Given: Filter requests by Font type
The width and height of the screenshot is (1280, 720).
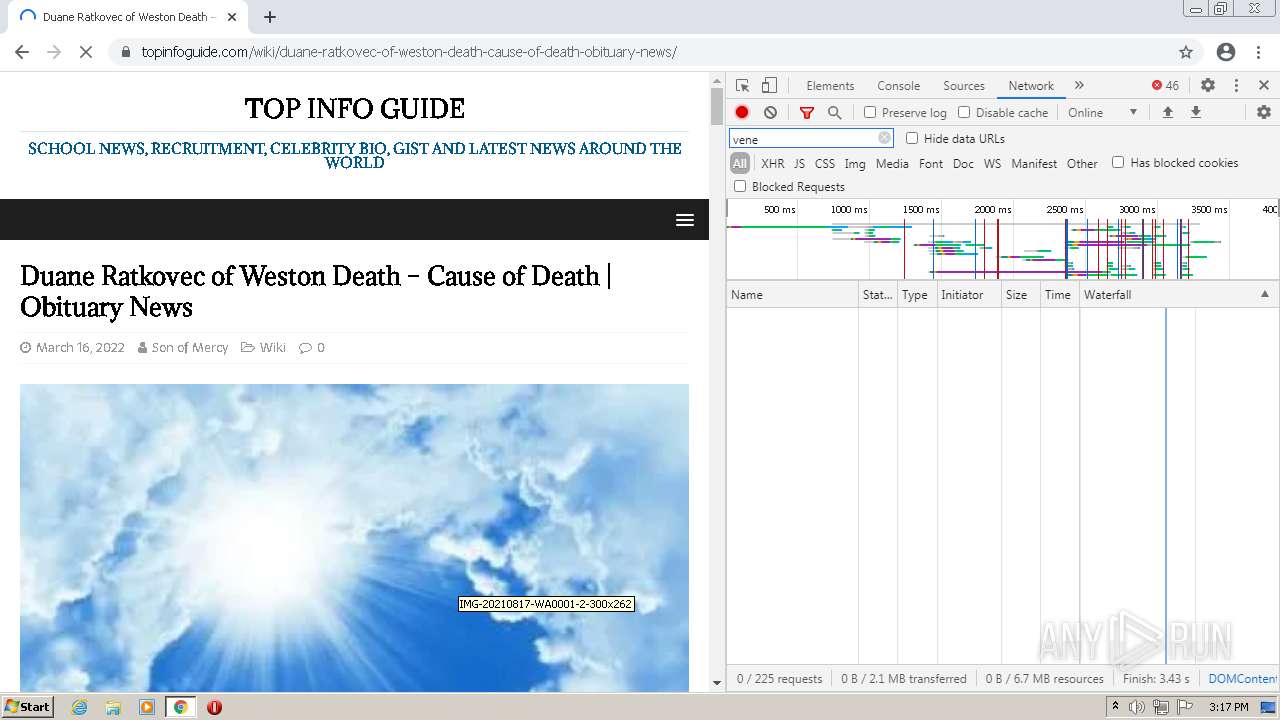Looking at the screenshot, I should (930, 163).
